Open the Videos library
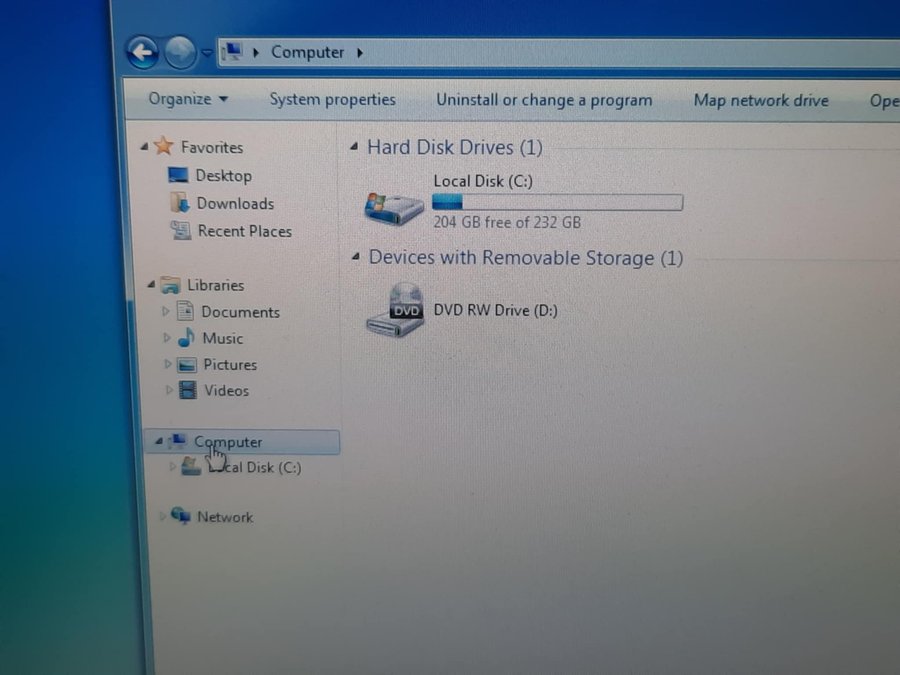The image size is (900, 675). coord(226,391)
